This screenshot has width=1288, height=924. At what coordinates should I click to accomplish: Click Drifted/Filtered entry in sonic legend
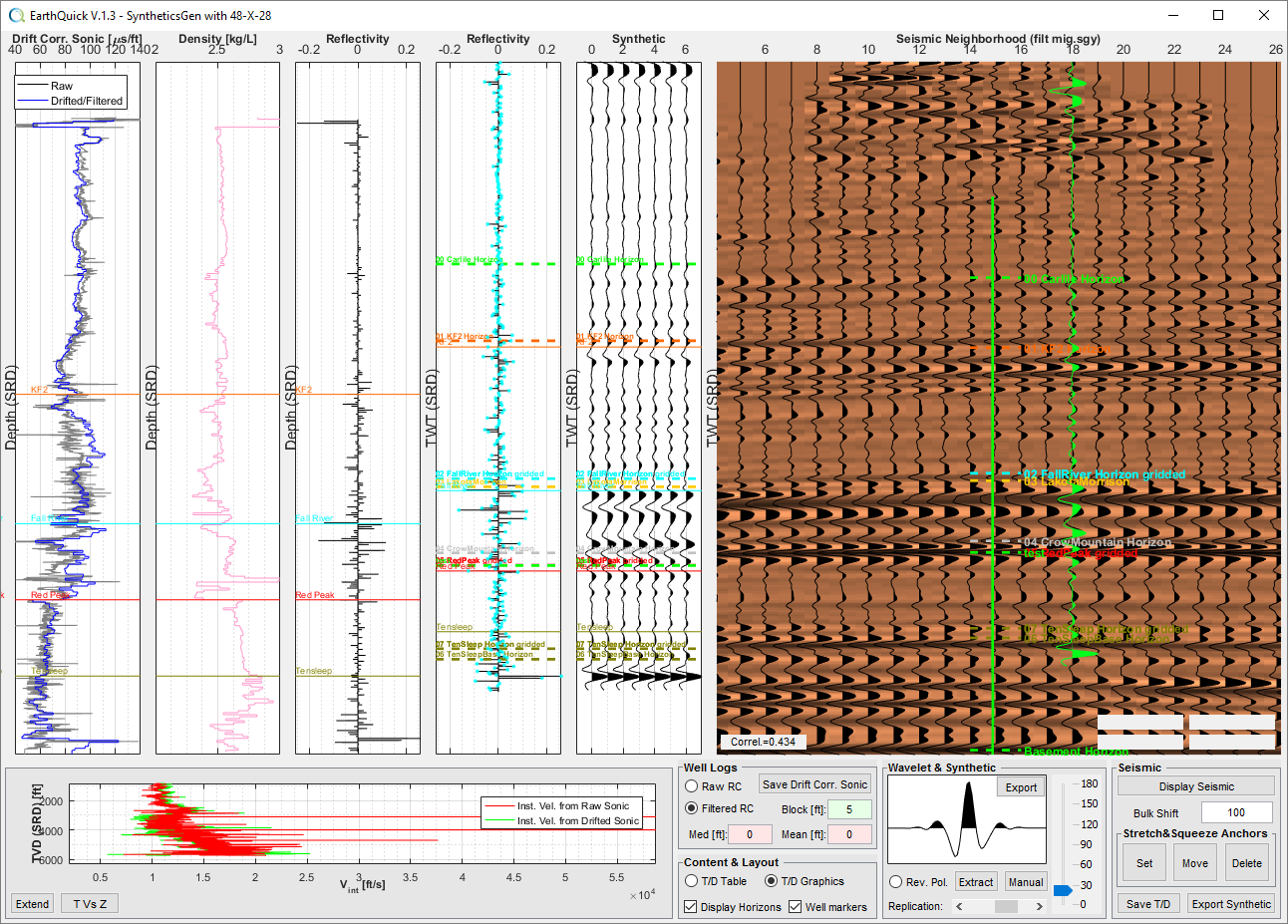coord(87,101)
